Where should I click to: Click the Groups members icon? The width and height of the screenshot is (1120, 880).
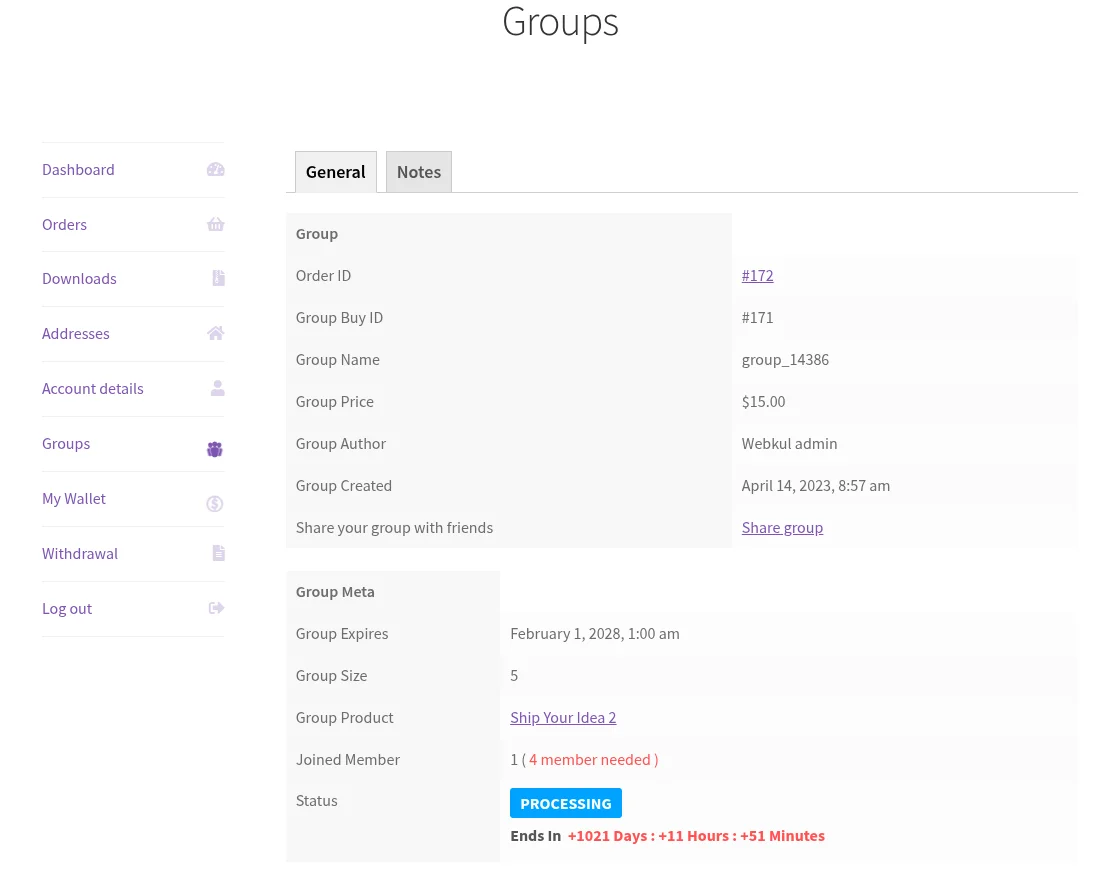(x=214, y=449)
